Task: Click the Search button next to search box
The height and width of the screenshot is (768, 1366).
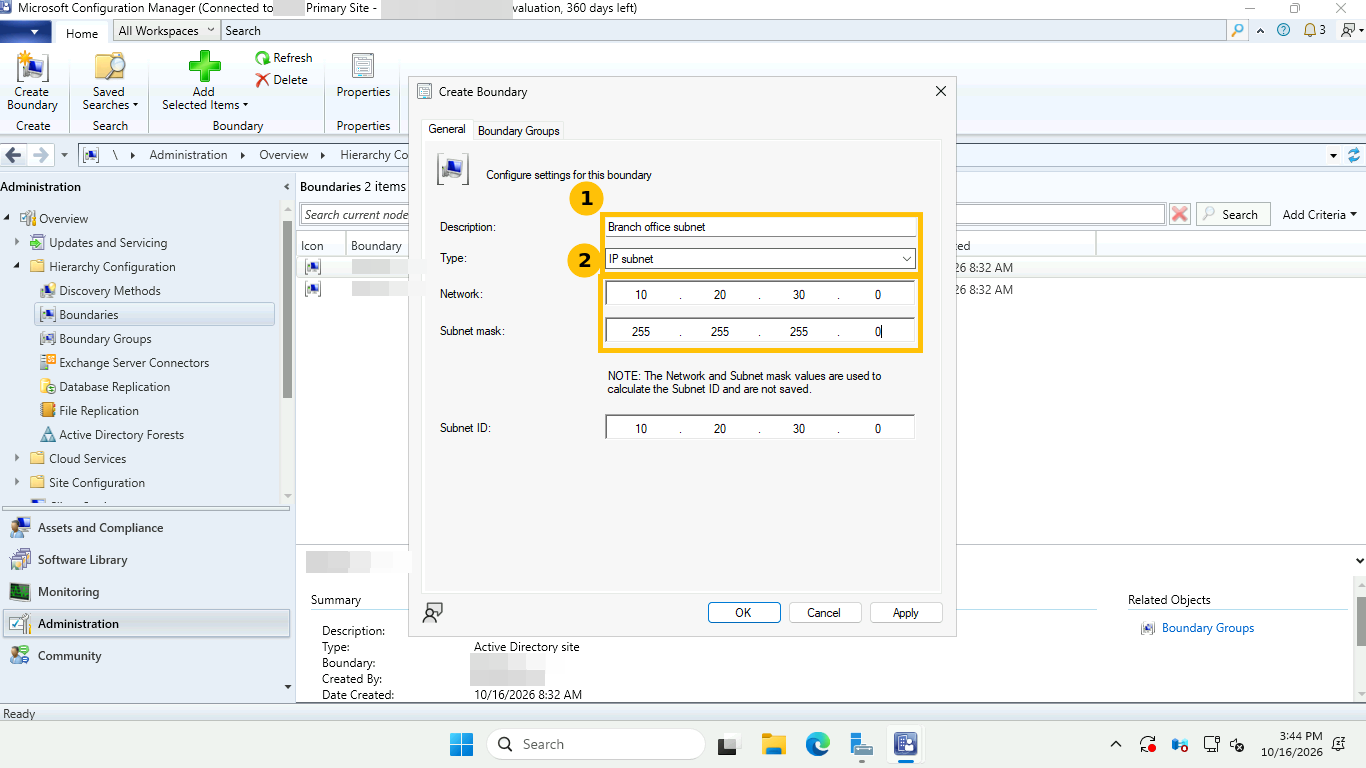Action: (1233, 214)
